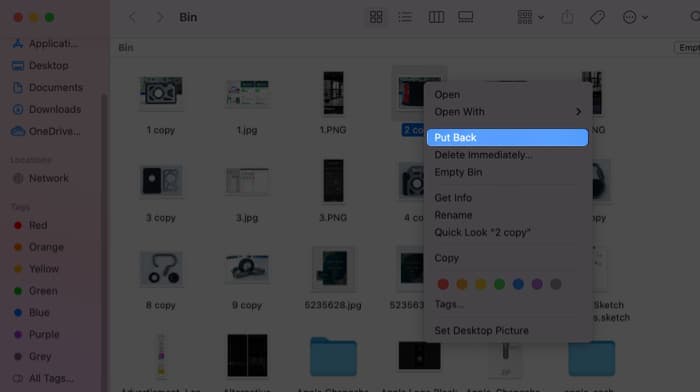Select the 1.jpg file thumbnail

247,93
